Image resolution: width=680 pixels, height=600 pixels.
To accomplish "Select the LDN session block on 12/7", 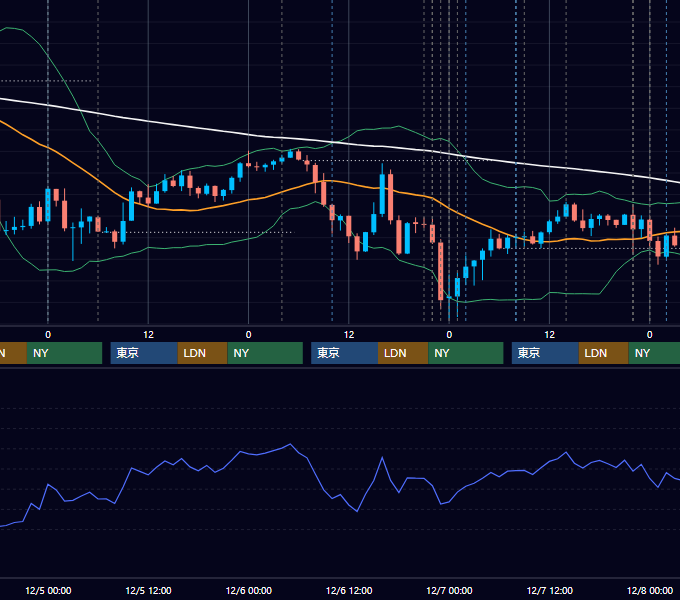I will point(604,353).
